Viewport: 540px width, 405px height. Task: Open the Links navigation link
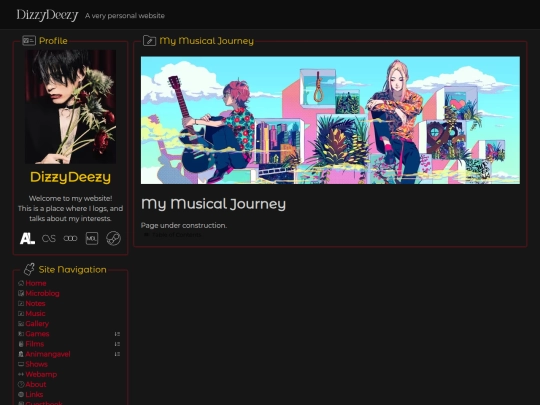click(x=34, y=394)
